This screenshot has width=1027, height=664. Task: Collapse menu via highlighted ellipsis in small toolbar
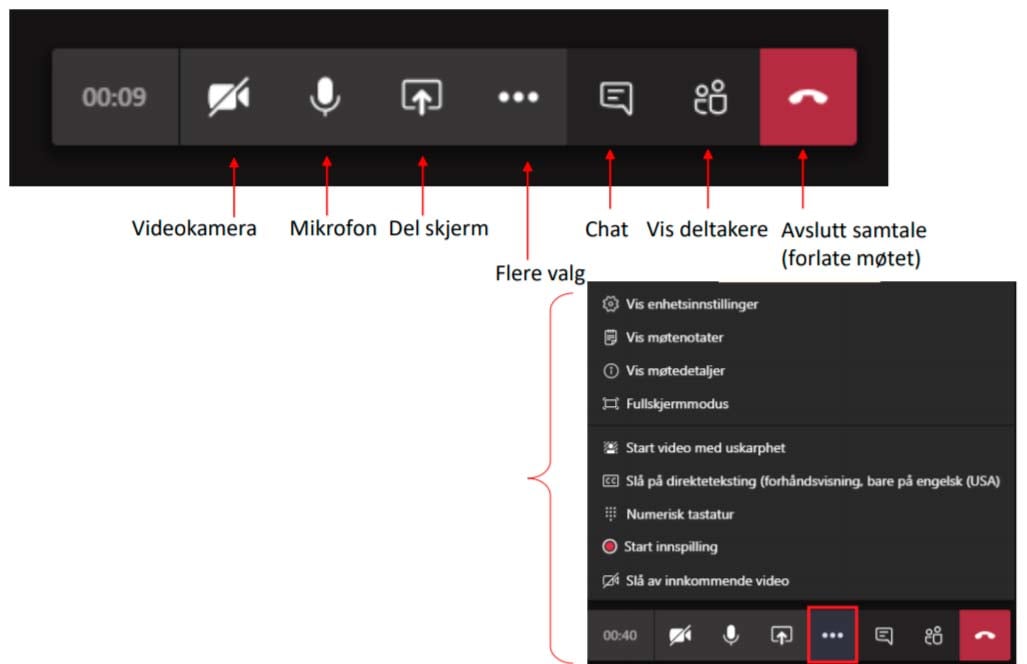click(x=832, y=635)
